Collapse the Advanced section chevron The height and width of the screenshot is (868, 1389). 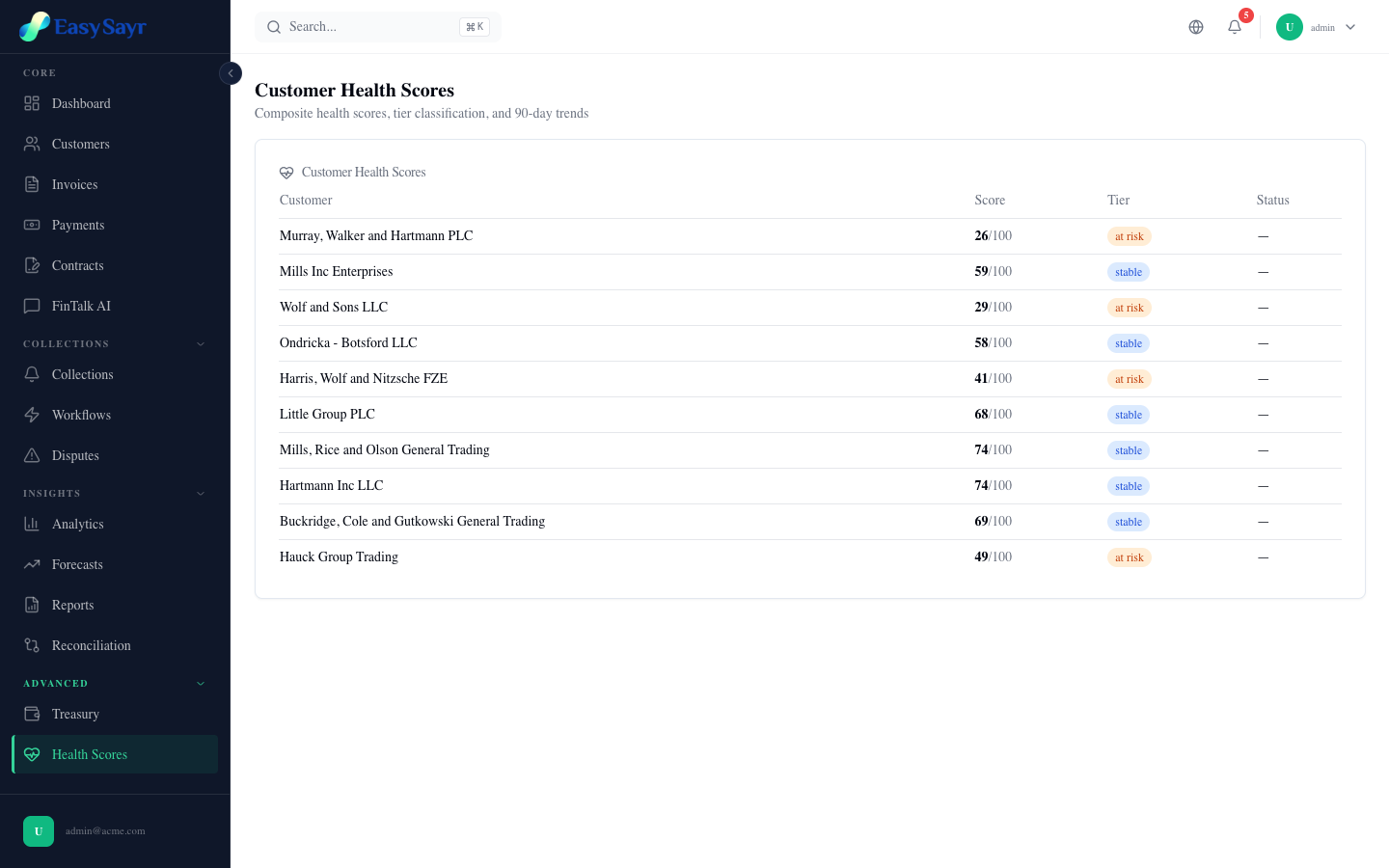coord(201,684)
